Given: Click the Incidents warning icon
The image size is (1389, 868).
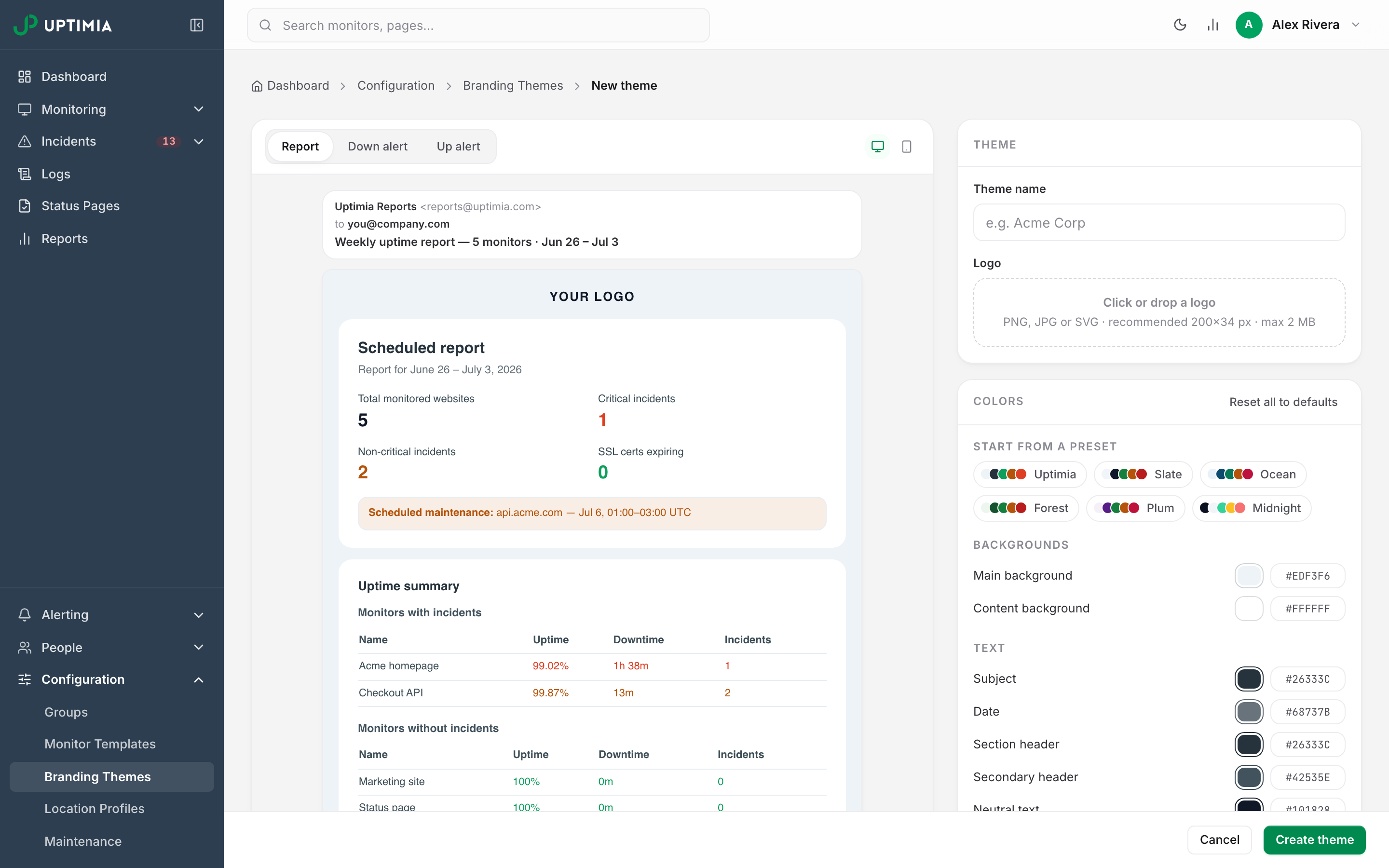Looking at the screenshot, I should [x=25, y=141].
